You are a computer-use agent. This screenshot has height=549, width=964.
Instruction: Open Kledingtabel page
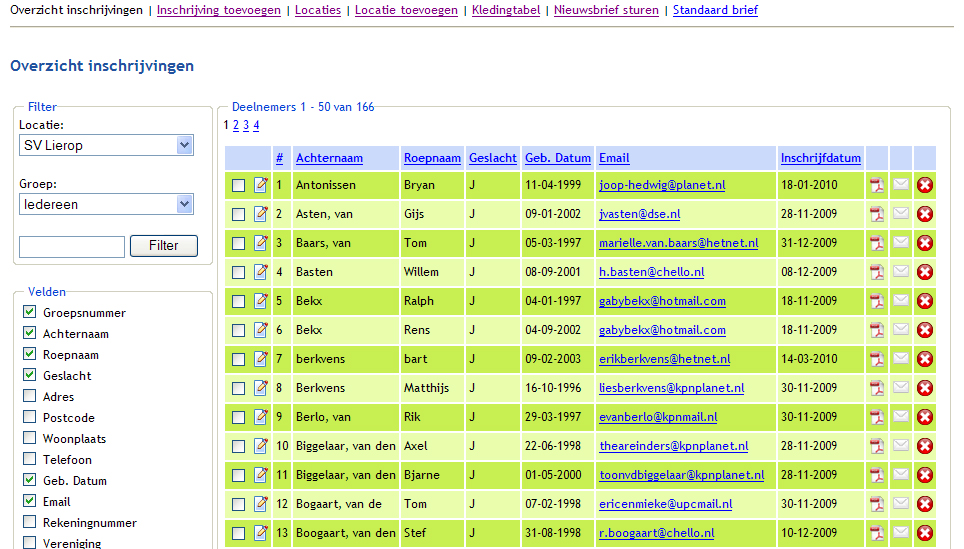[x=506, y=10]
